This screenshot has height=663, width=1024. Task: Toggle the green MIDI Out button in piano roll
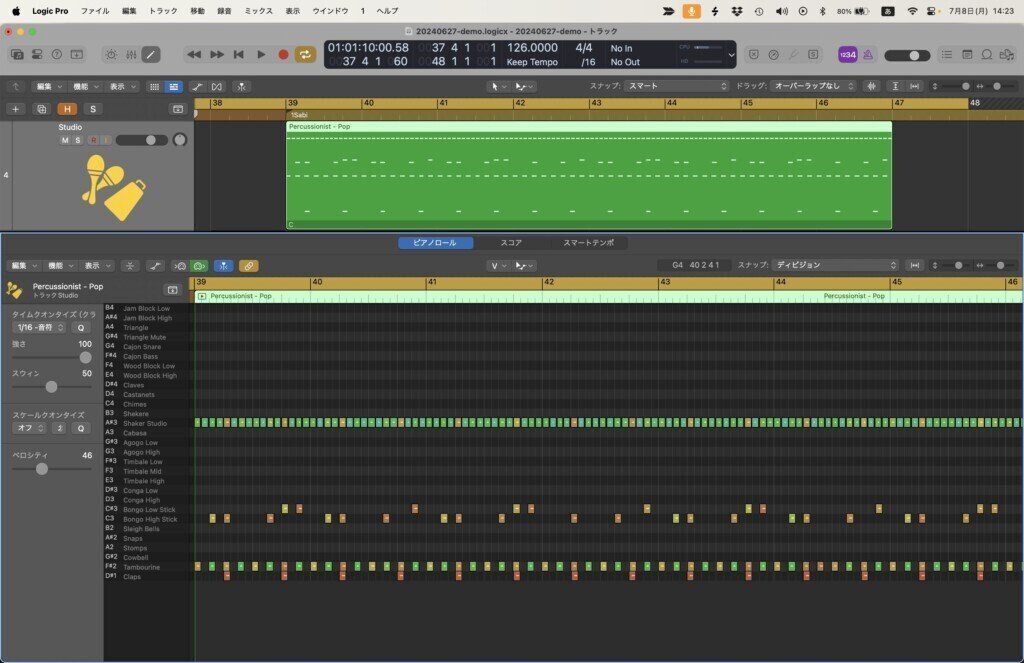click(199, 266)
